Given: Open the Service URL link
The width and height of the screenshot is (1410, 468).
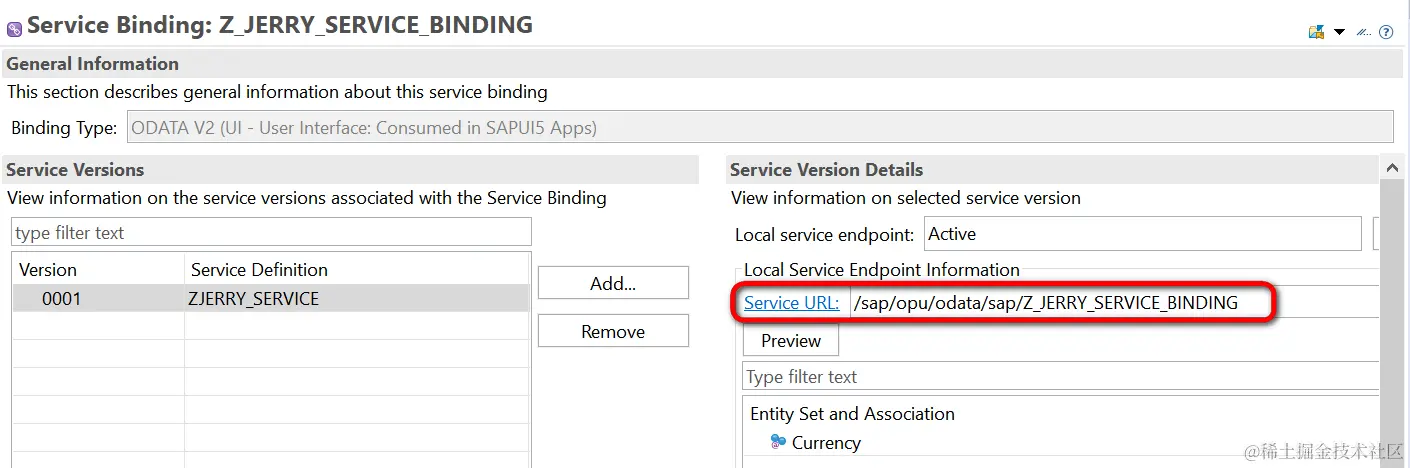Looking at the screenshot, I should [791, 302].
